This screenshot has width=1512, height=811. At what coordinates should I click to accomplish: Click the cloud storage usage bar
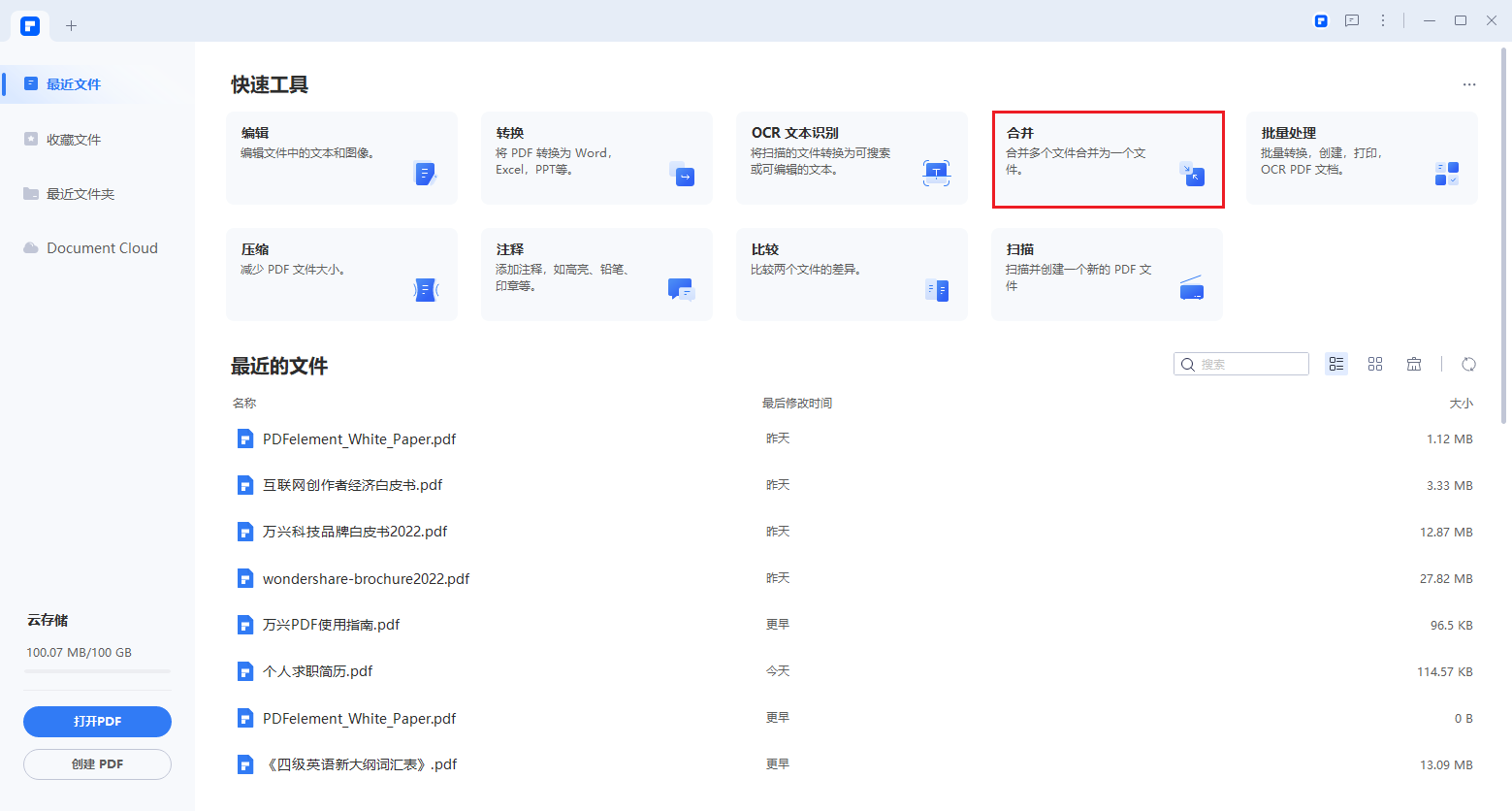tap(98, 670)
